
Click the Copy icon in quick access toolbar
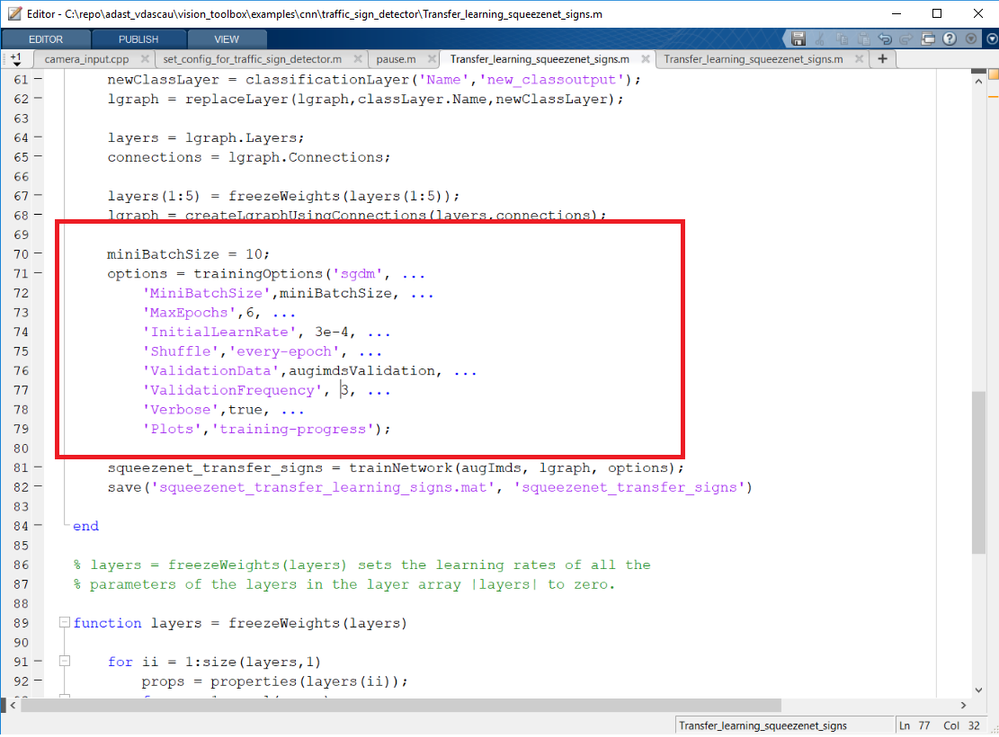pyautogui.click(x=842, y=39)
